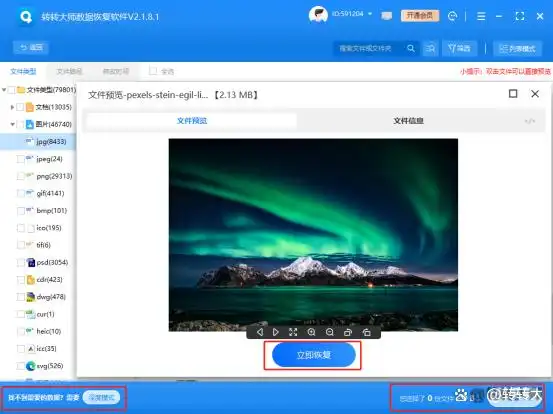Open the message icon beside the account ID
This screenshot has height=414, width=553.
pyautogui.click(x=387, y=16)
